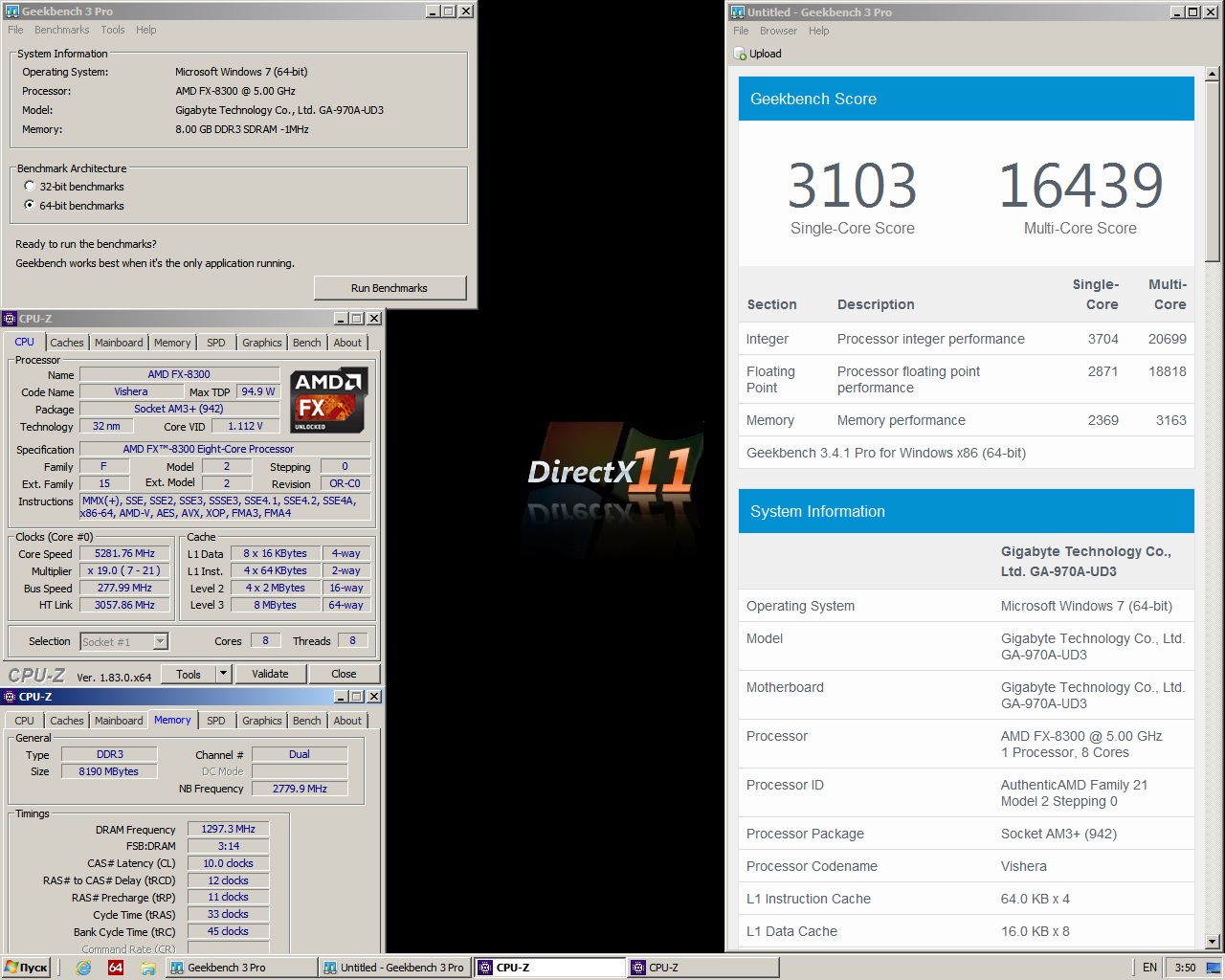The height and width of the screenshot is (980, 1225).
Task: Switch to Mainboard tab in lower CPU-Z window
Action: pos(119,721)
